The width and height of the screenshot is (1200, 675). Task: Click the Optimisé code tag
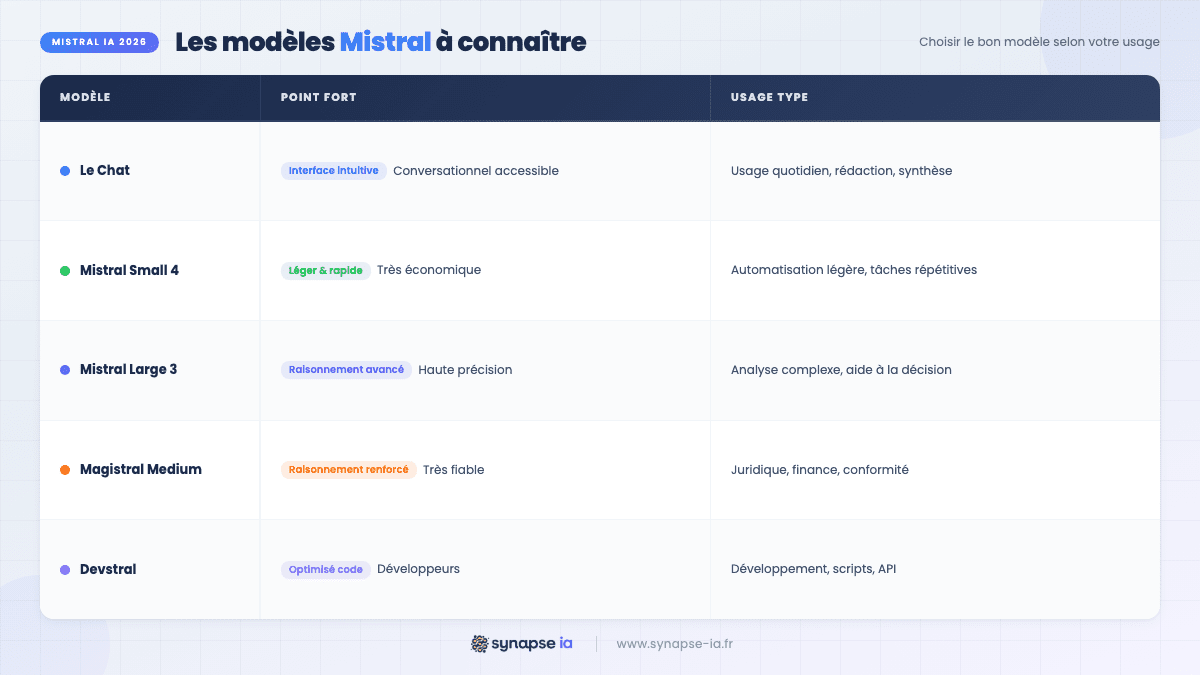point(325,570)
